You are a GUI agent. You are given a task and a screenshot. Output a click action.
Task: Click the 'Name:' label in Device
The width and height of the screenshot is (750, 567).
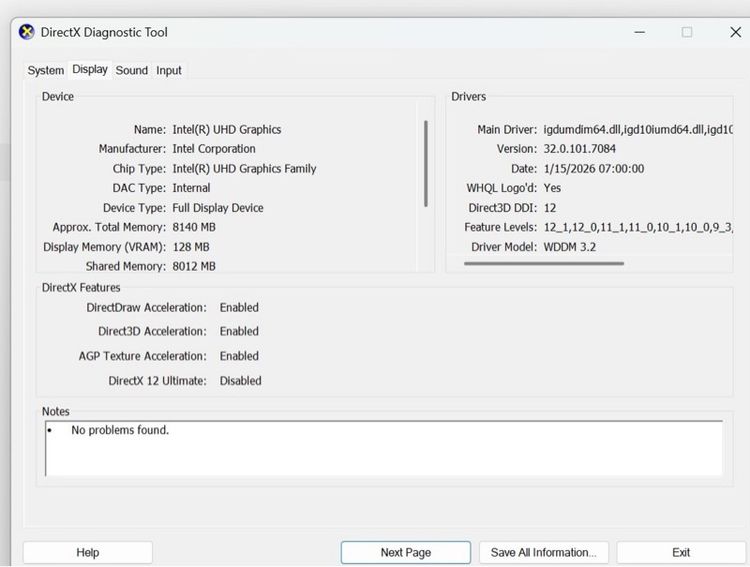click(x=150, y=130)
